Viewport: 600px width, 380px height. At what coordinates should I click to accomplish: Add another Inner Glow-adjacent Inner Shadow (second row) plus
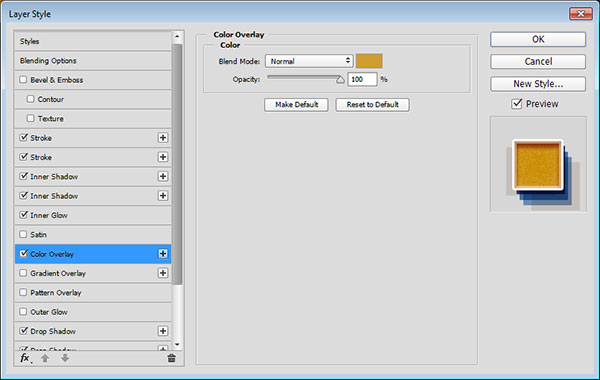click(x=163, y=196)
